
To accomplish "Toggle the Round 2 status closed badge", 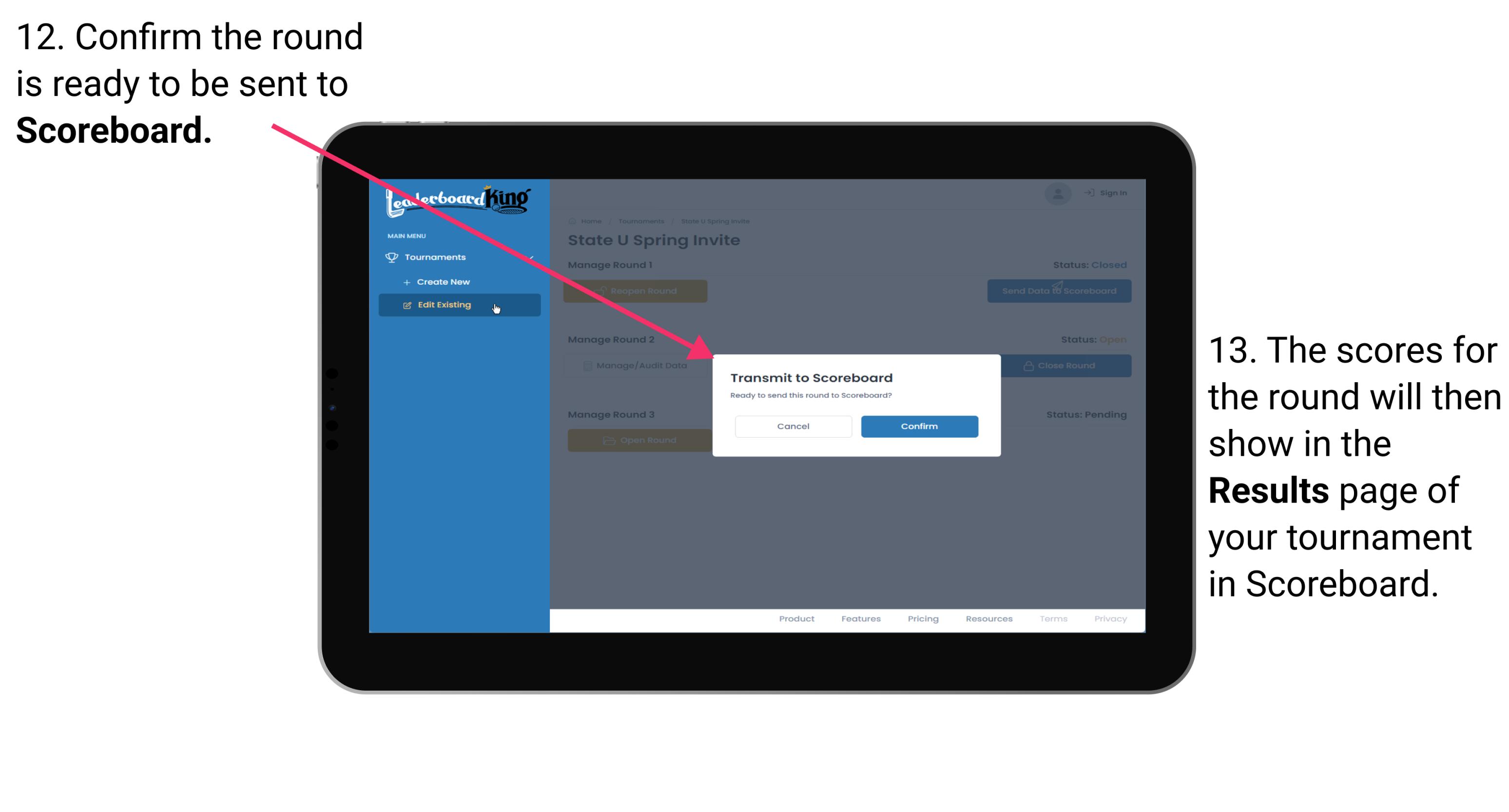I will pyautogui.click(x=1113, y=339).
